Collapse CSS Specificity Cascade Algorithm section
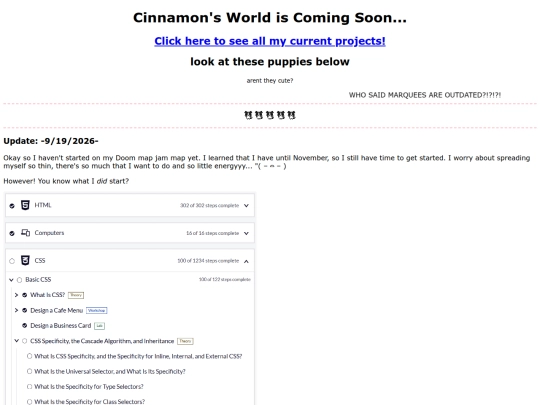The height and width of the screenshot is (405, 540). (x=16, y=341)
